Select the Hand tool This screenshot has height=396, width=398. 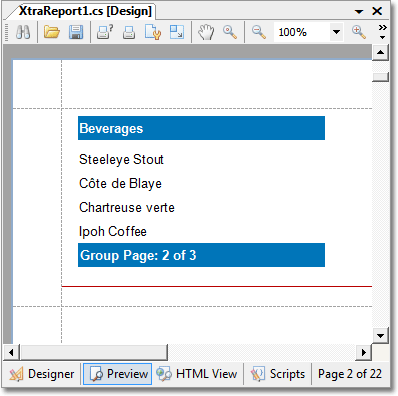[x=206, y=32]
